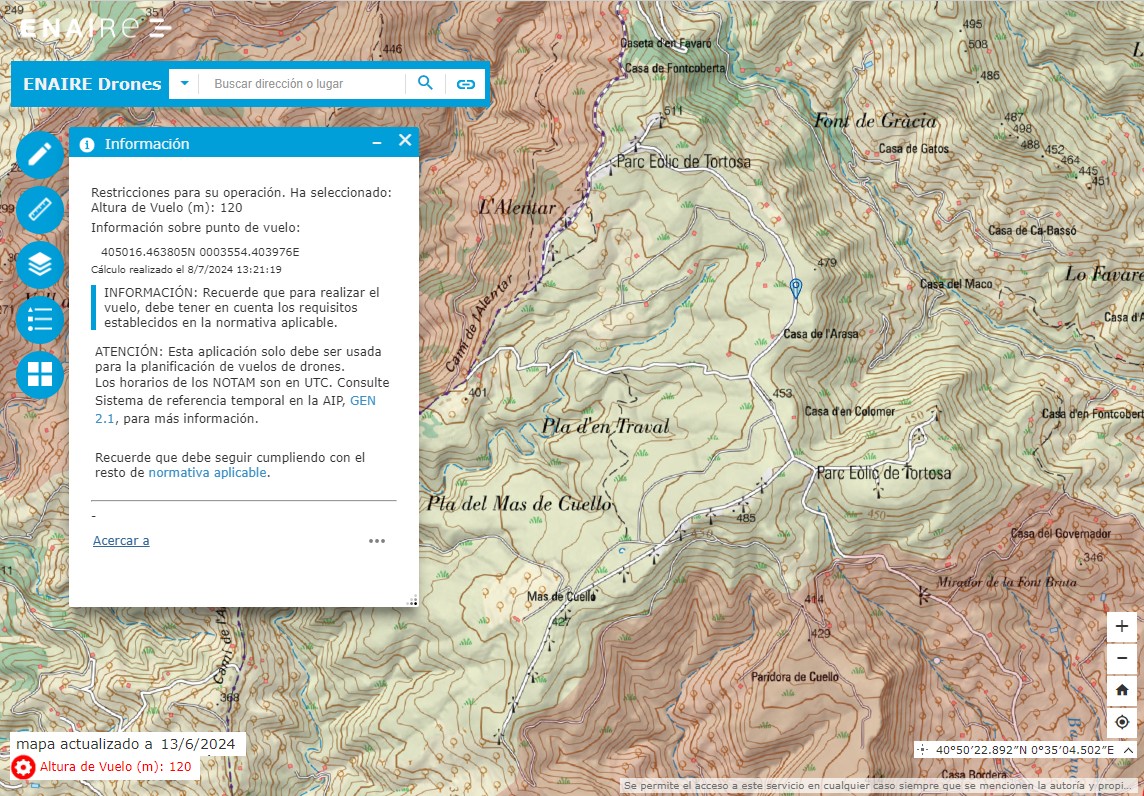Click the 'Buscar dirección o lugar' field

305,84
